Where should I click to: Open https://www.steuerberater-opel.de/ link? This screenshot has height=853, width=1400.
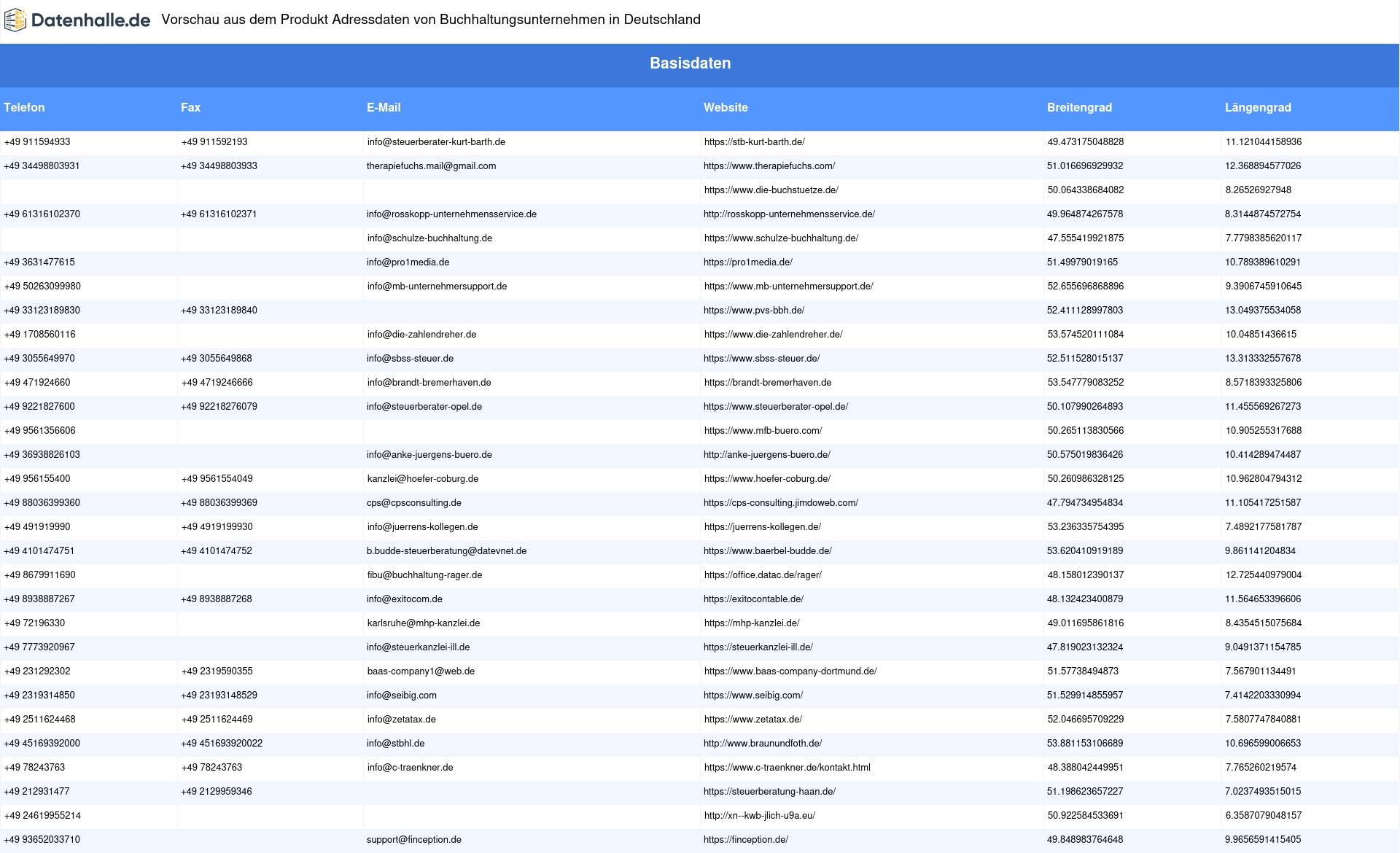[776, 407]
